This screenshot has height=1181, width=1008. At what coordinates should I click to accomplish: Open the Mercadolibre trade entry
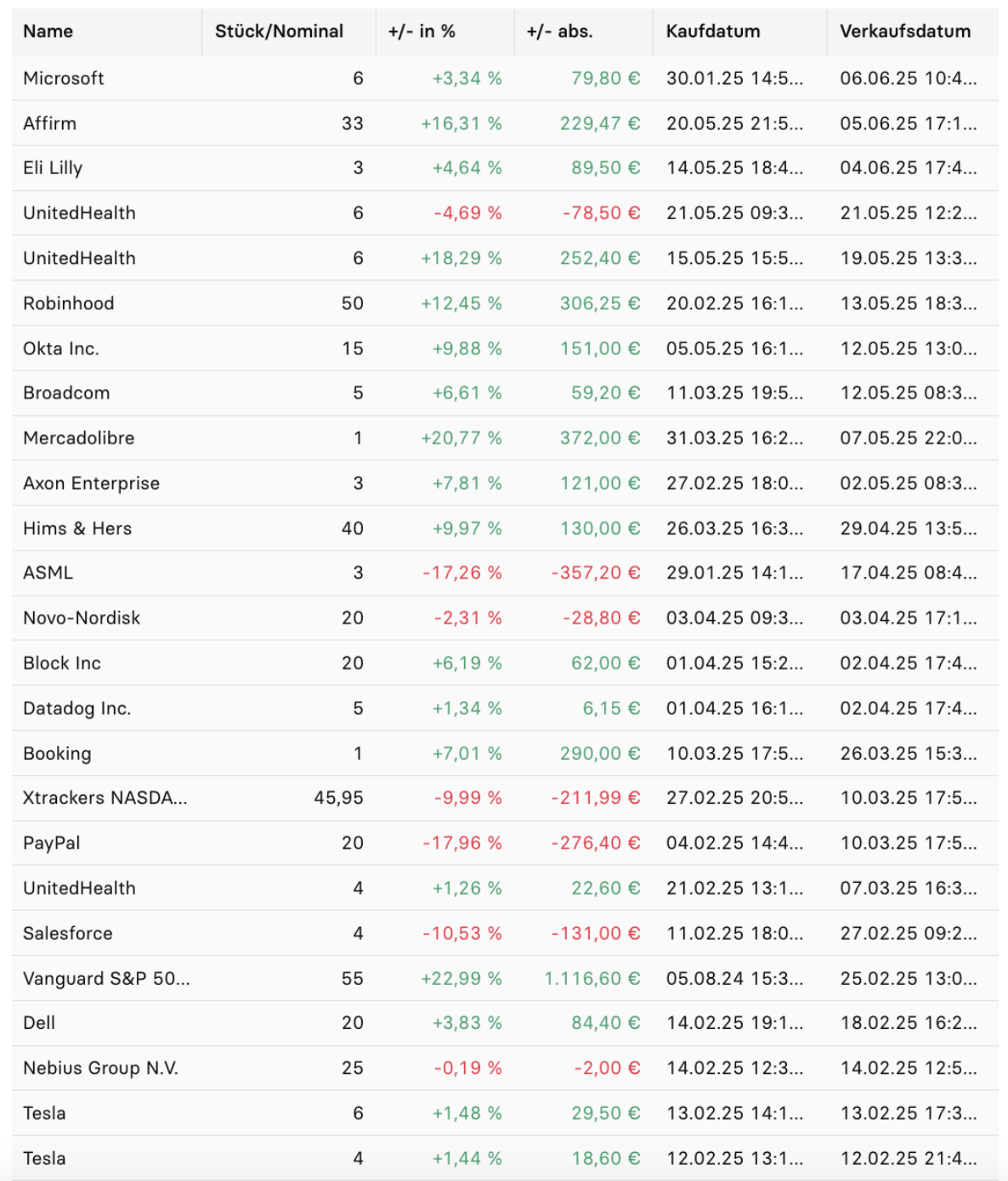(x=505, y=438)
